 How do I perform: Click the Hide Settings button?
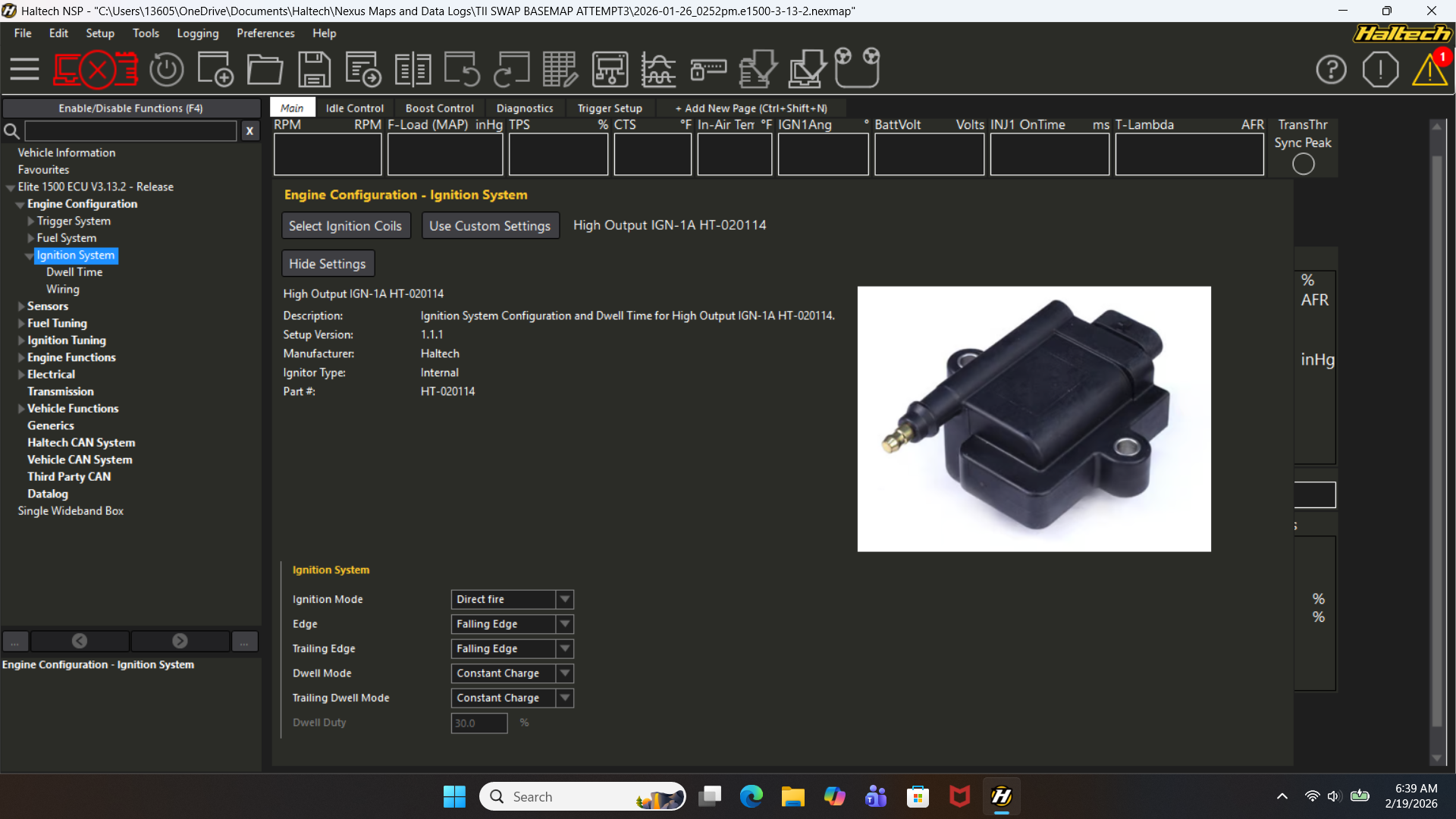pyautogui.click(x=327, y=264)
